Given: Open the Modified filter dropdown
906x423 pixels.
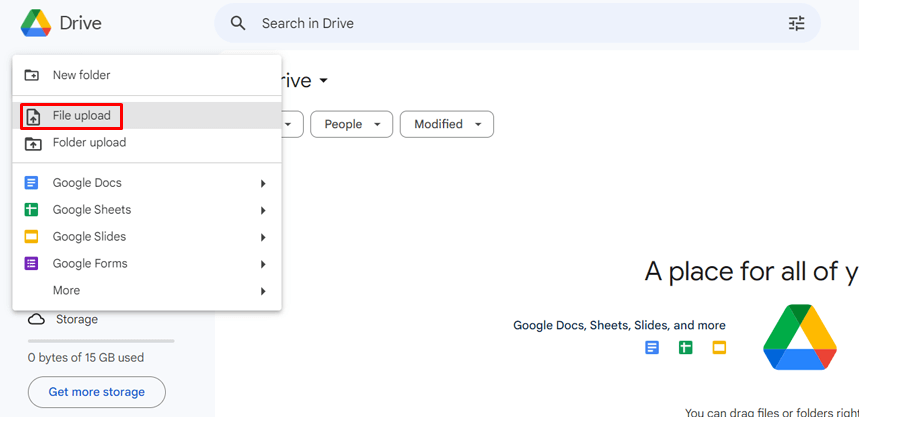Looking at the screenshot, I should (x=447, y=124).
